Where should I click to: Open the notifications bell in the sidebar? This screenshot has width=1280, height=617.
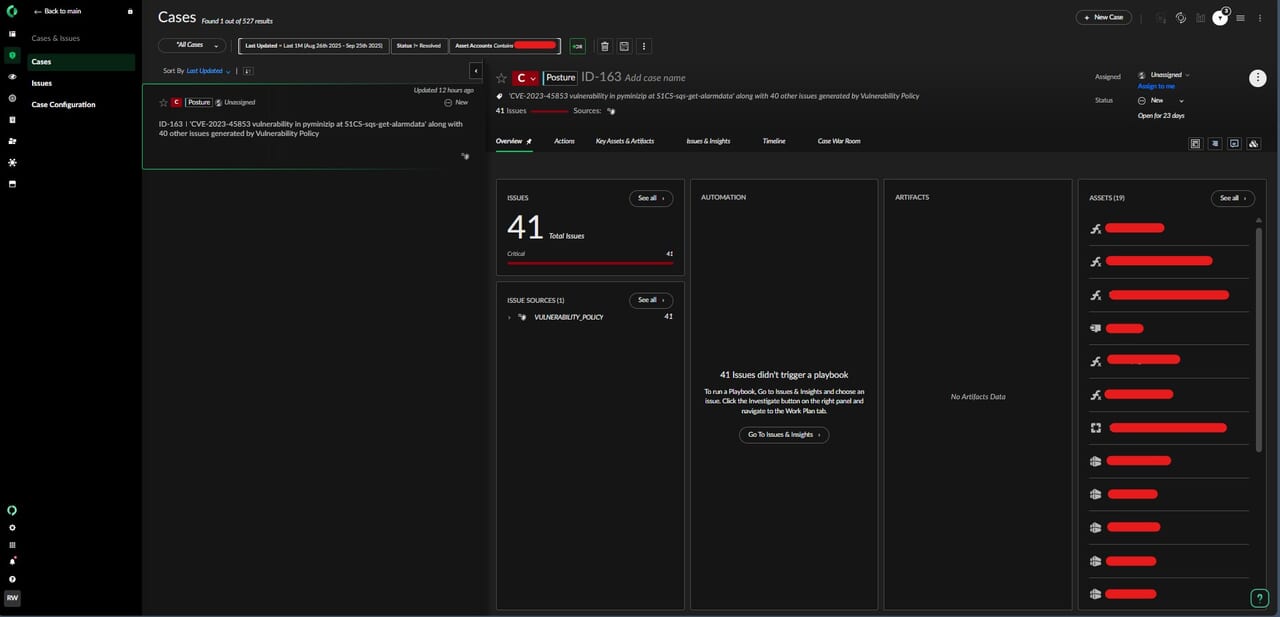pos(12,562)
